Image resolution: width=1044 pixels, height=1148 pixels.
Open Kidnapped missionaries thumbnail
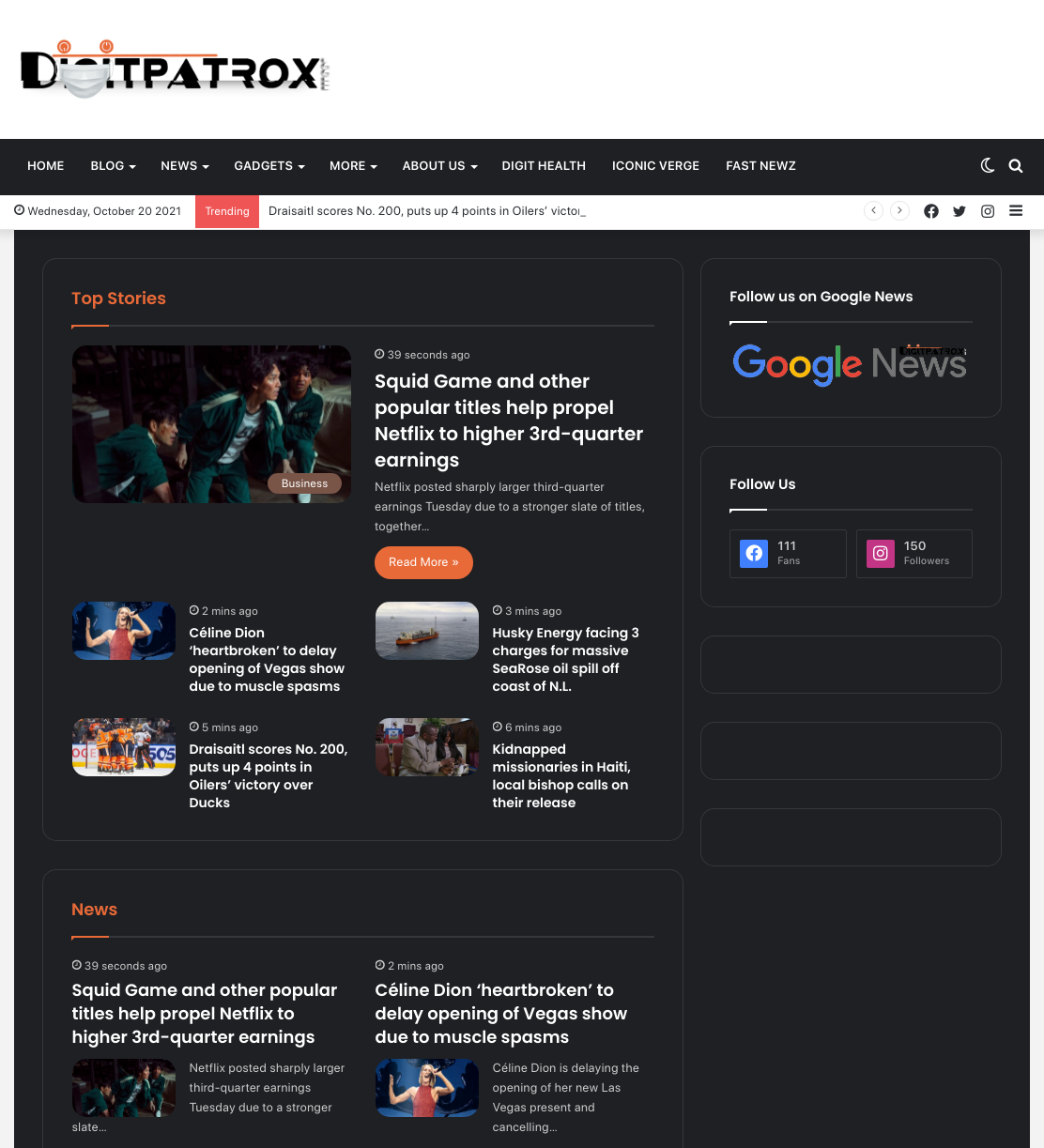tap(427, 747)
